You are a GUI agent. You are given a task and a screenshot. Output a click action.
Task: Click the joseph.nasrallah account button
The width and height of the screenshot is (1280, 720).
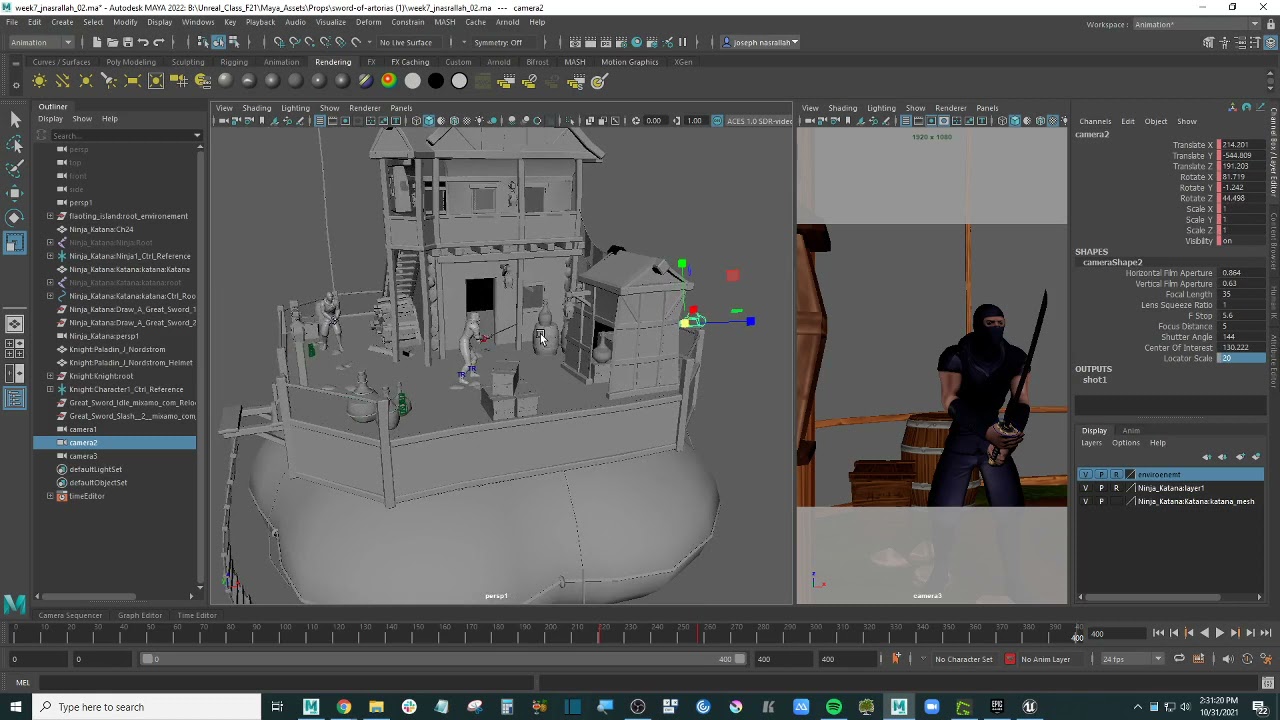coord(762,42)
